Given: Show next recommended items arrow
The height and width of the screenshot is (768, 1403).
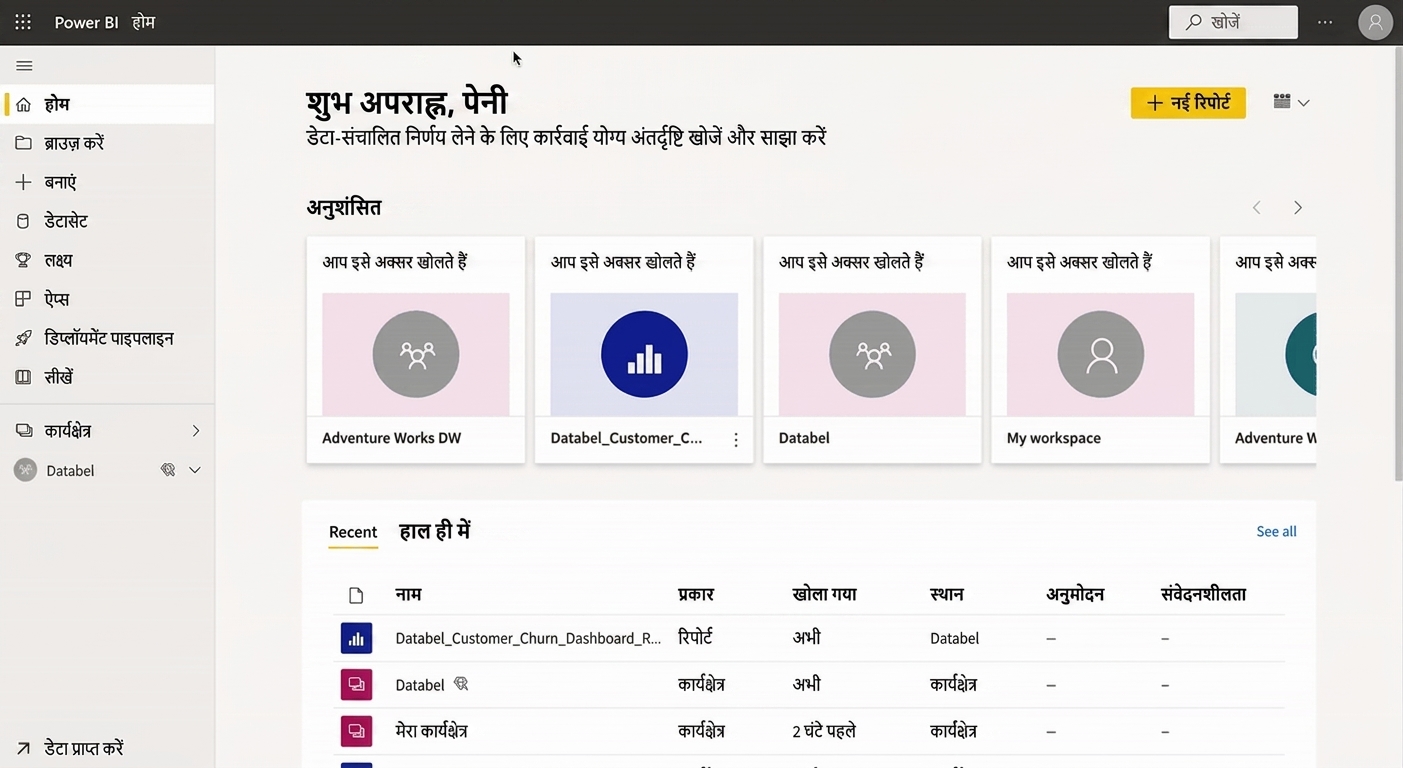Looking at the screenshot, I should tap(1298, 208).
